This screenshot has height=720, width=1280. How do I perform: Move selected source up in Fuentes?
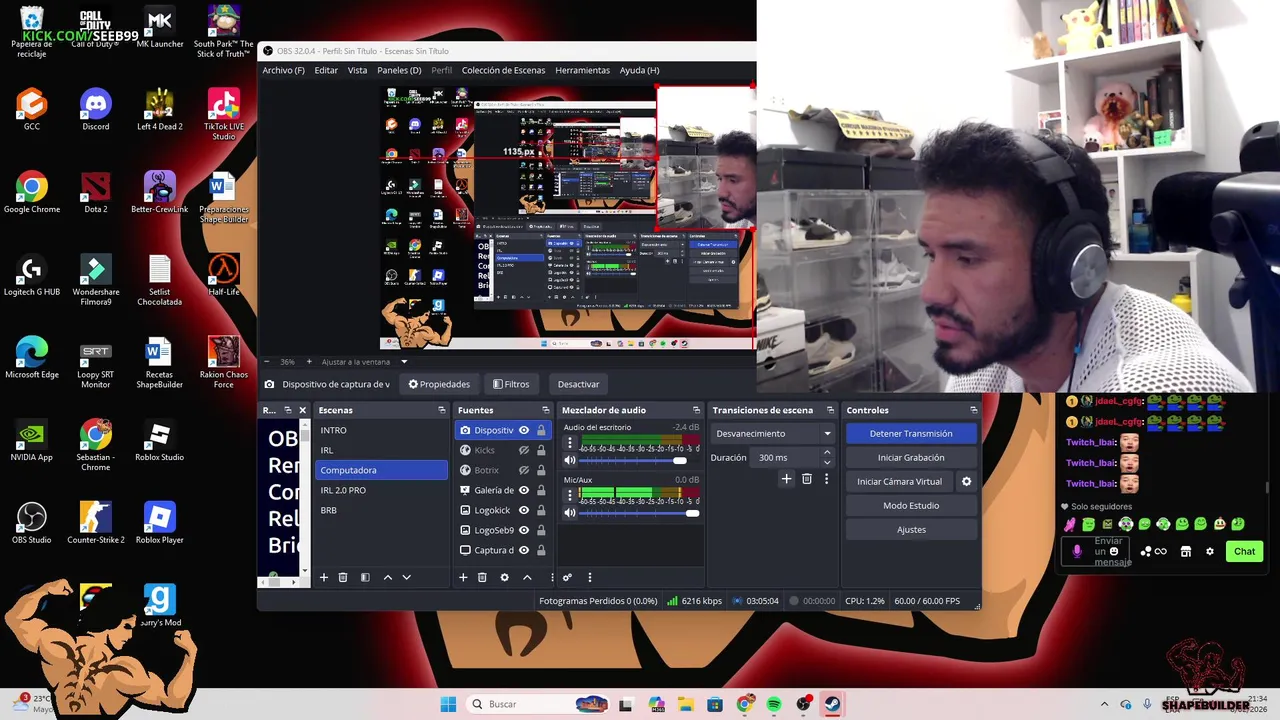(x=527, y=577)
